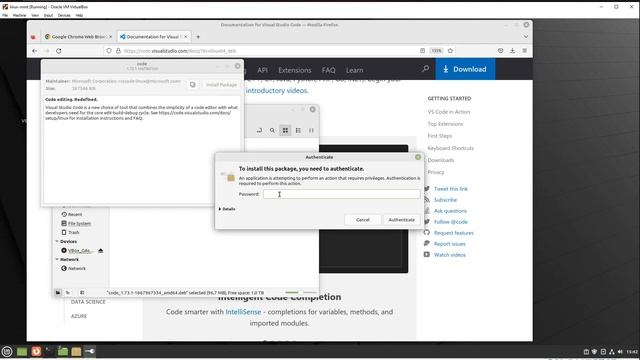
Task: Switch file manager to icon grid view
Action: (285, 130)
